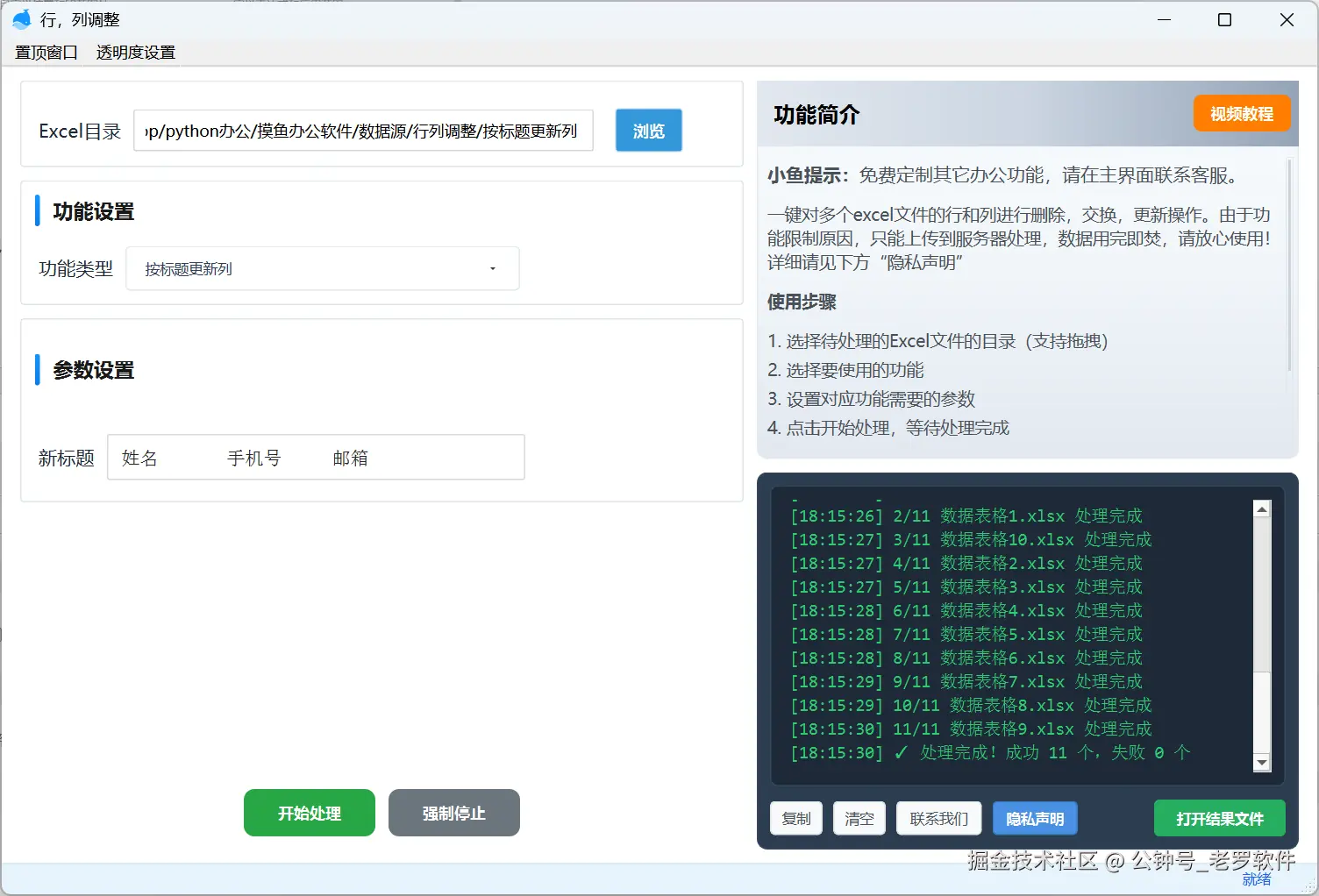Image resolution: width=1319 pixels, height=896 pixels.
Task: Open the orange 视频教程 button
Action: (x=1242, y=114)
